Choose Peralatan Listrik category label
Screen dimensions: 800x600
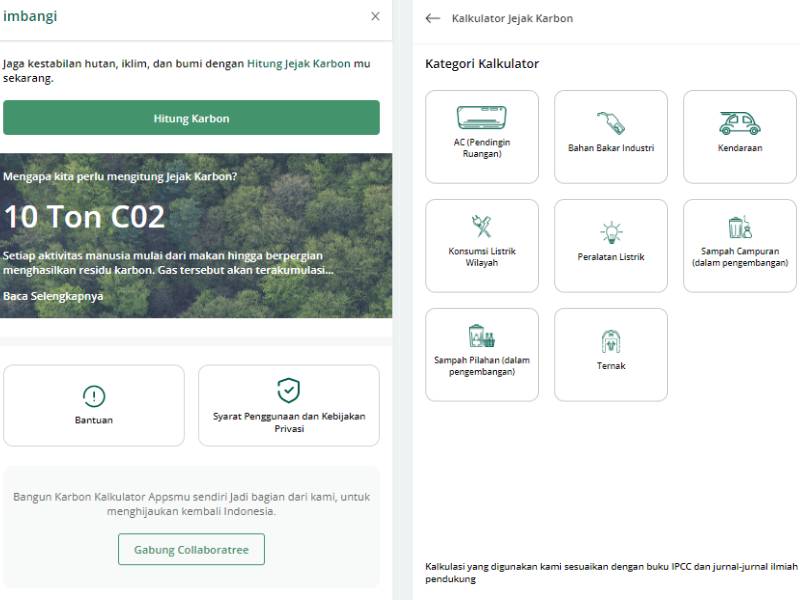click(x=611, y=257)
